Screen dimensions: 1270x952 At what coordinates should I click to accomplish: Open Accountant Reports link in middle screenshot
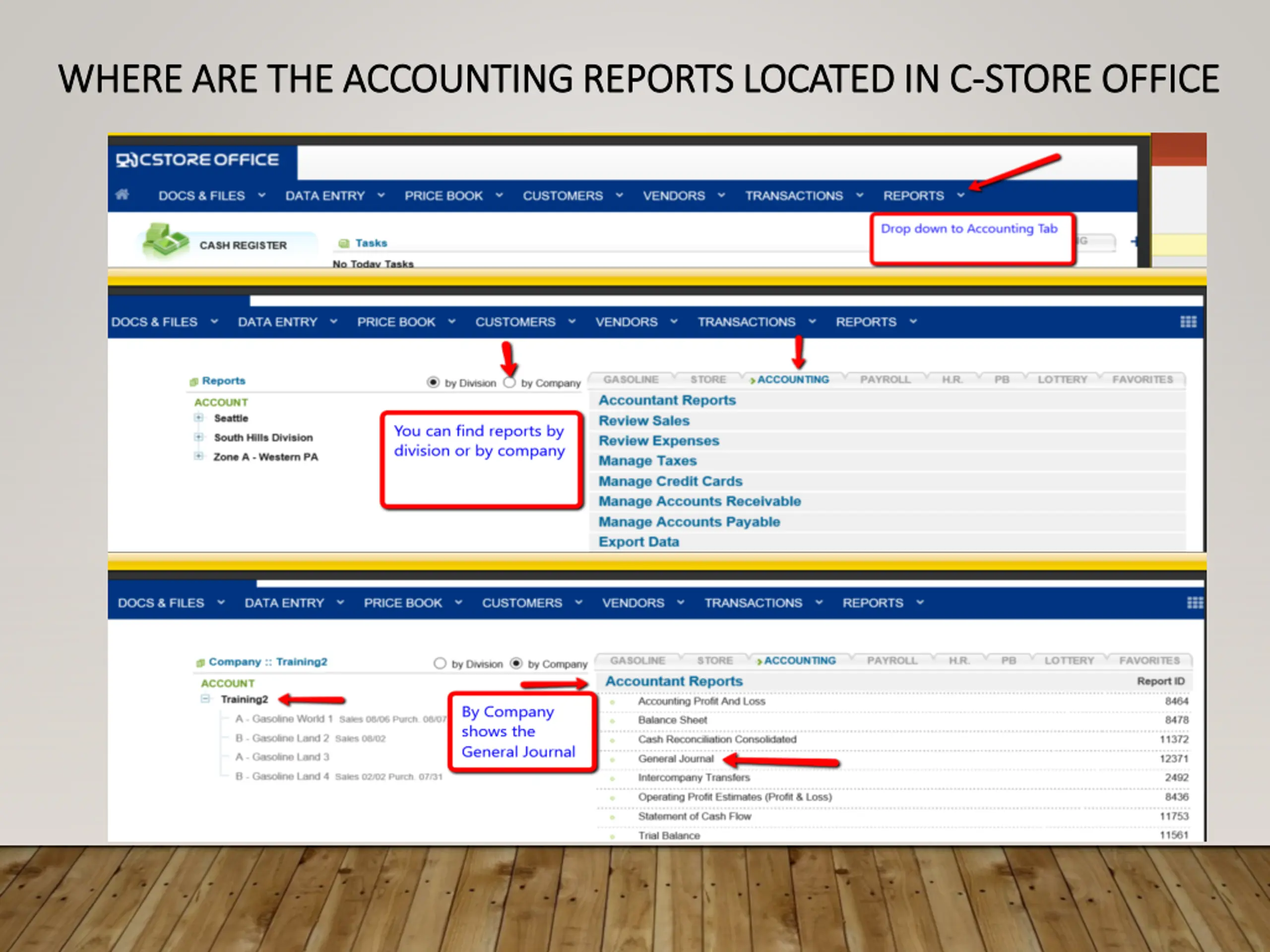pos(667,400)
